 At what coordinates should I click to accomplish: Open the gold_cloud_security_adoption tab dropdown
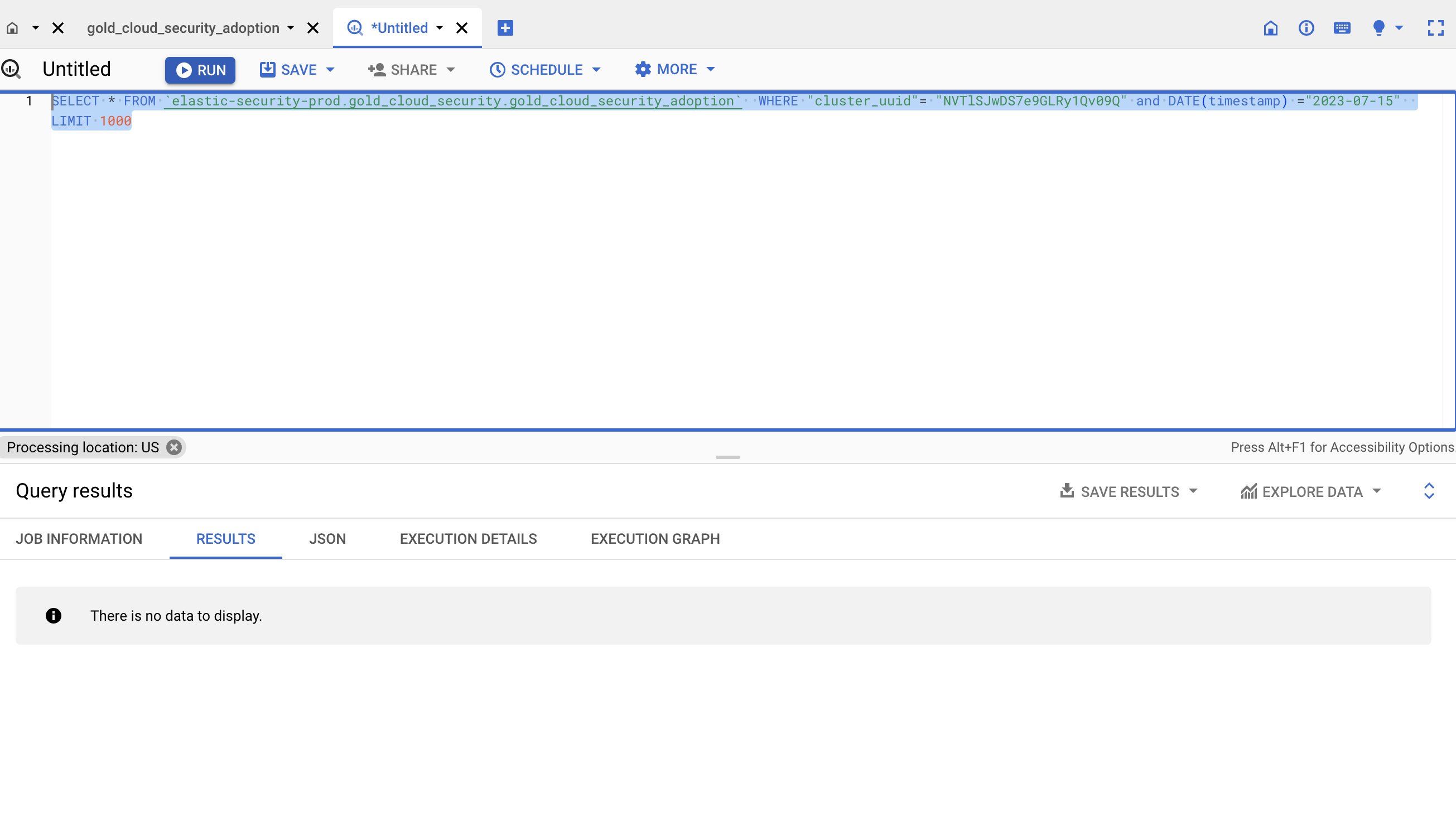(292, 27)
